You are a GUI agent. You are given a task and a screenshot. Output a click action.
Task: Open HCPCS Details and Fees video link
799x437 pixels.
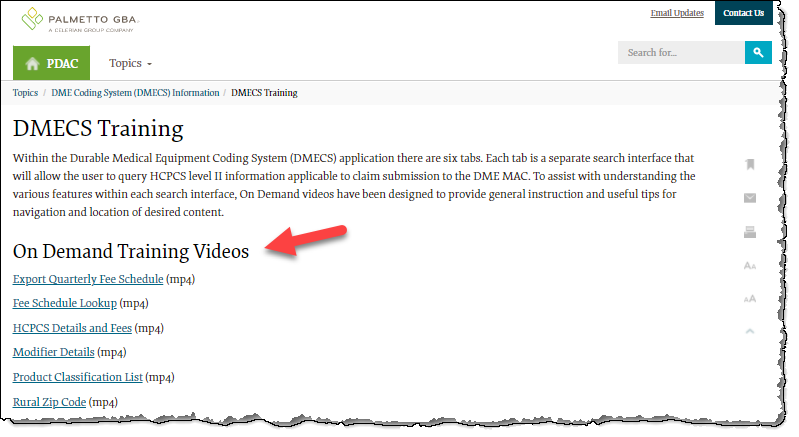72,328
